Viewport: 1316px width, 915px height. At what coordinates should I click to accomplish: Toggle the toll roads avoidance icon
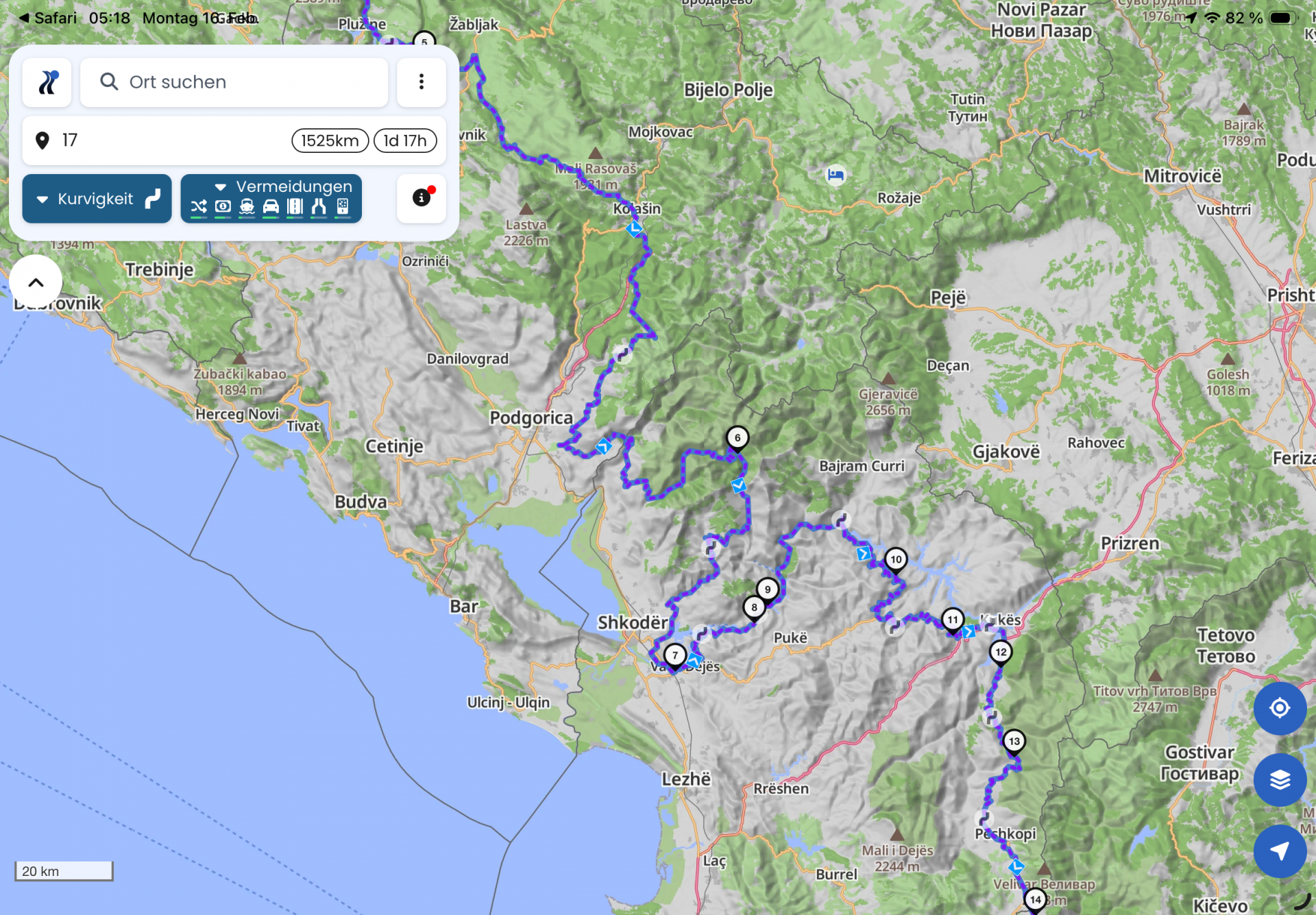point(223,206)
